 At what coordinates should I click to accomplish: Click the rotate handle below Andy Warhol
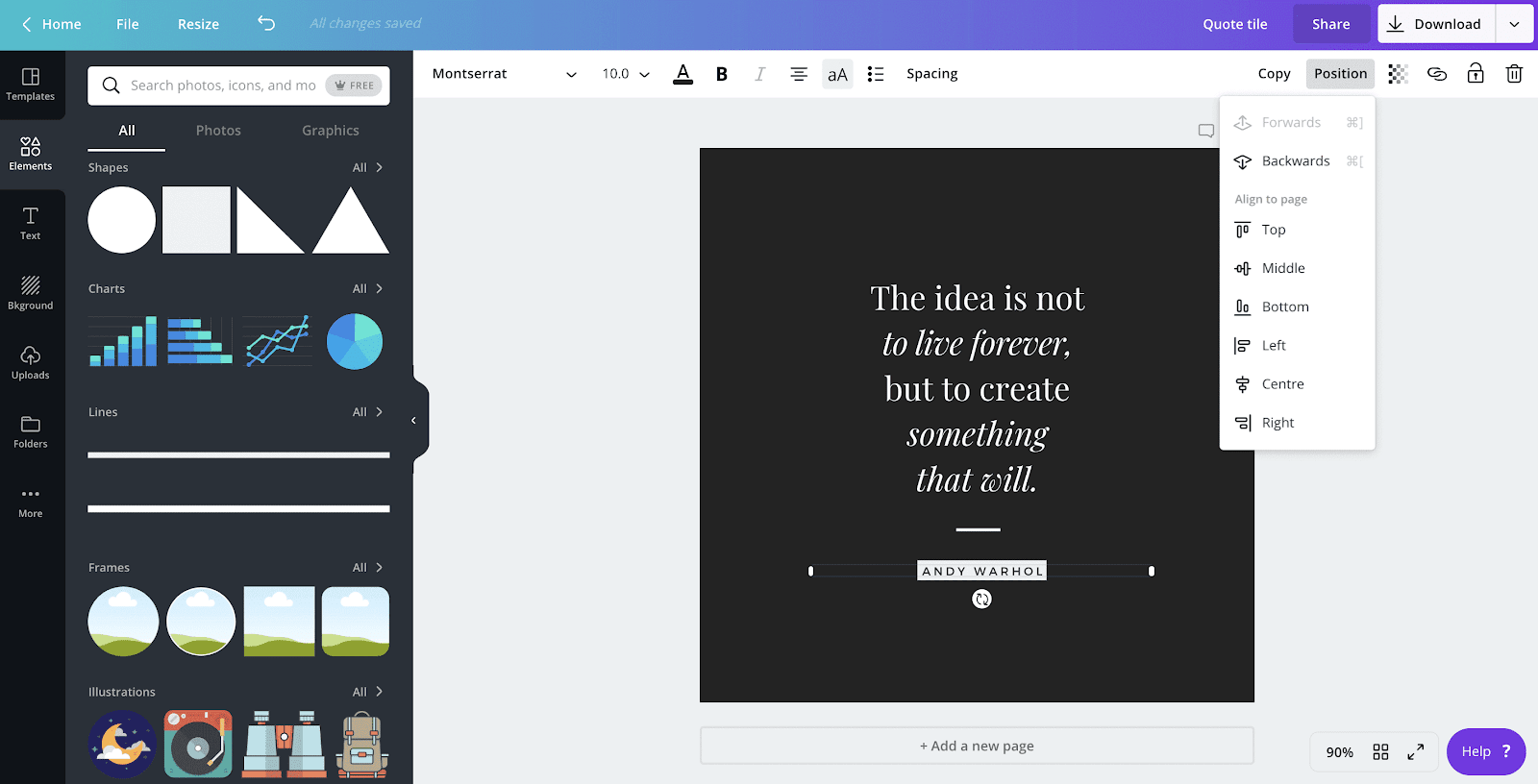[981, 600]
